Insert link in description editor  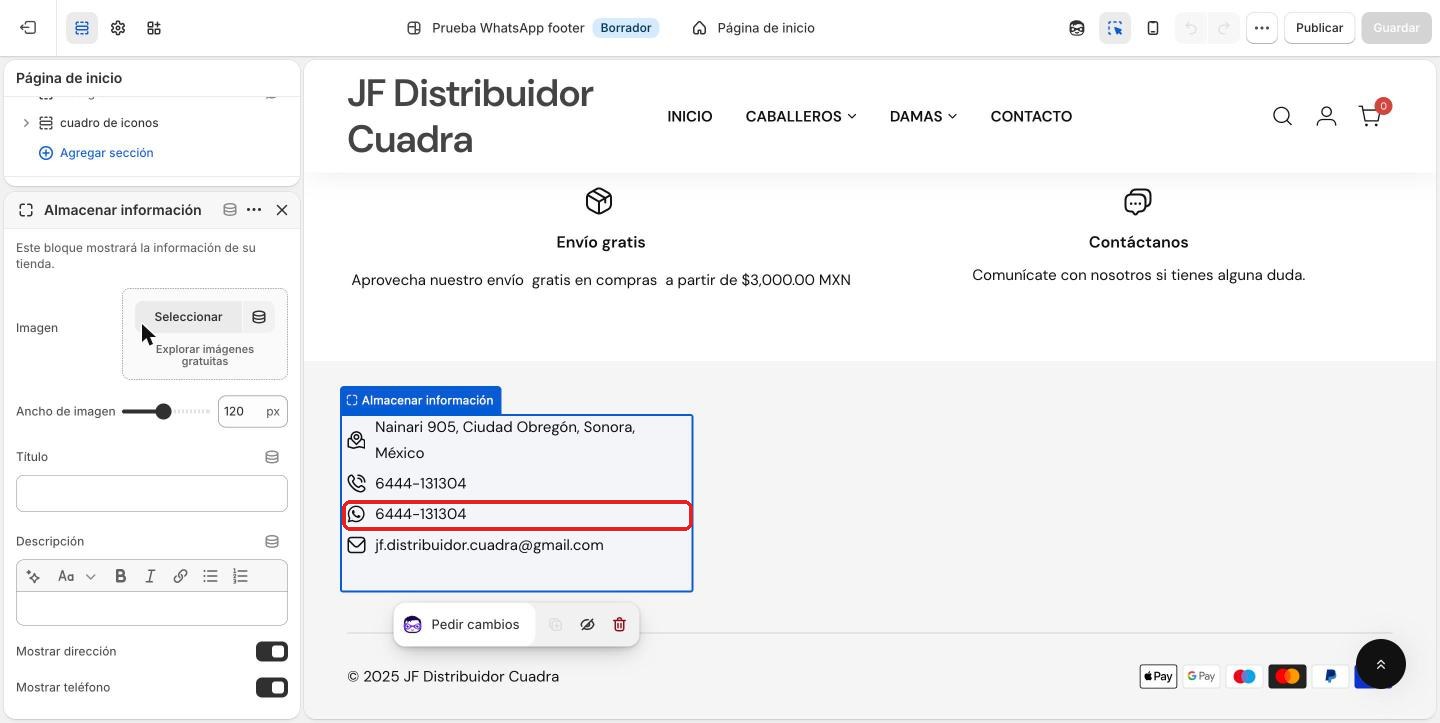[x=180, y=576]
